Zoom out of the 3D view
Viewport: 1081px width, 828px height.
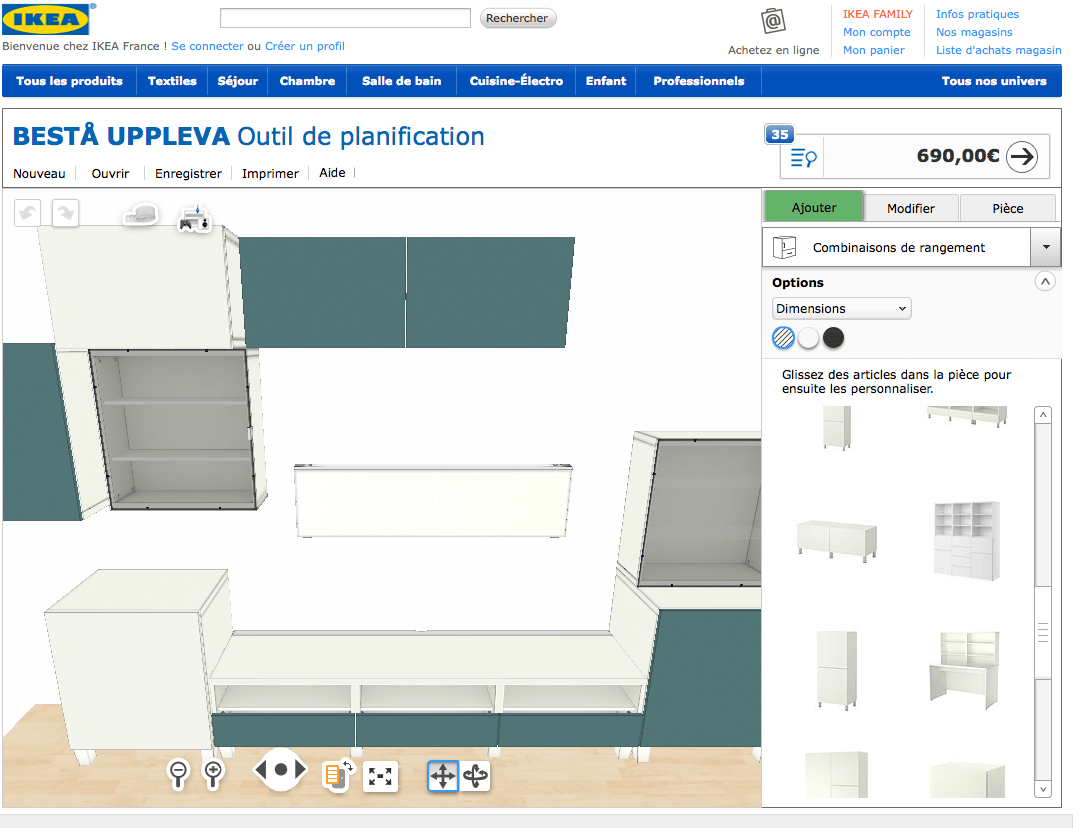[179, 774]
